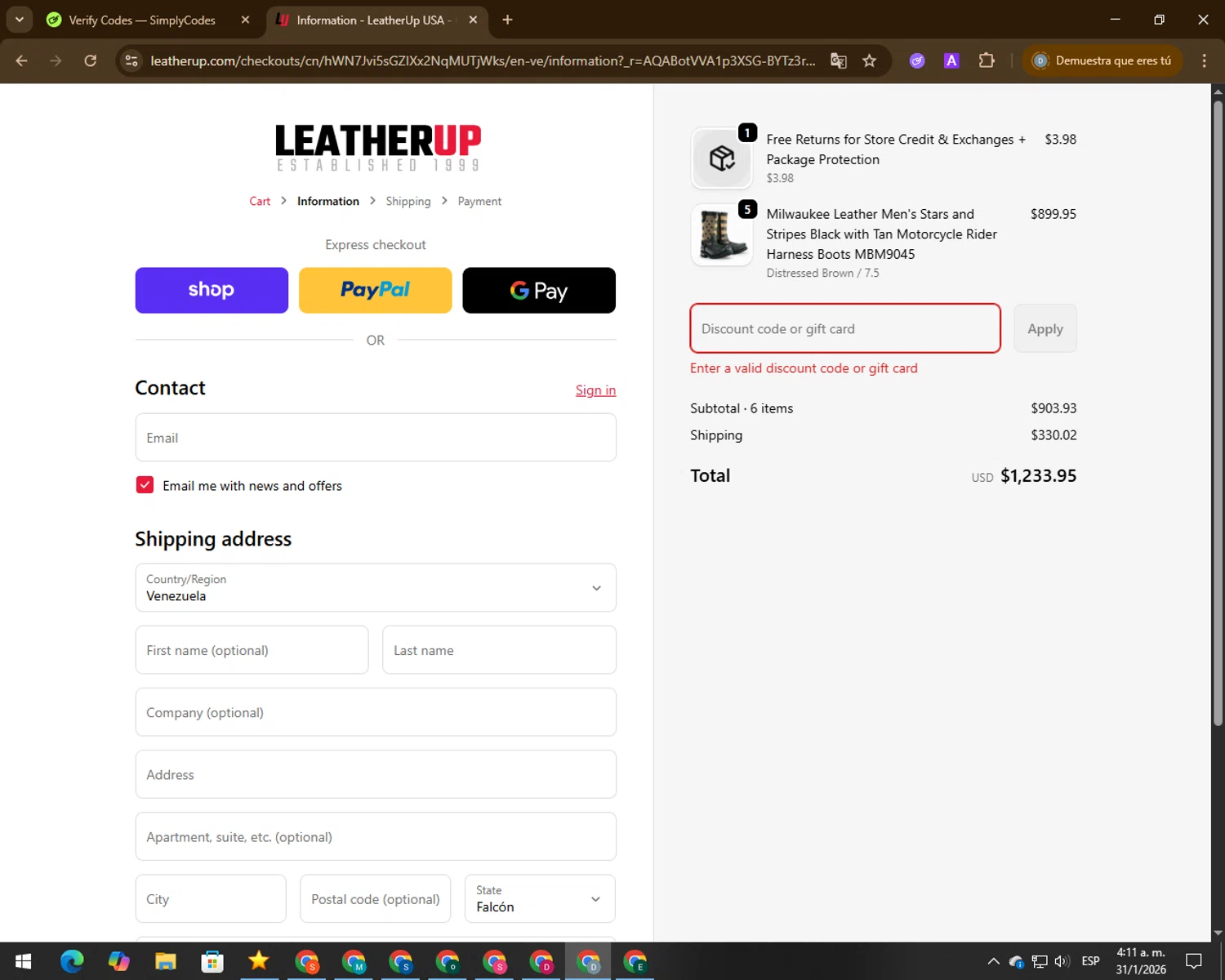Click the ESP input language indicator
Screen dimensions: 1225x980
click(1090, 961)
